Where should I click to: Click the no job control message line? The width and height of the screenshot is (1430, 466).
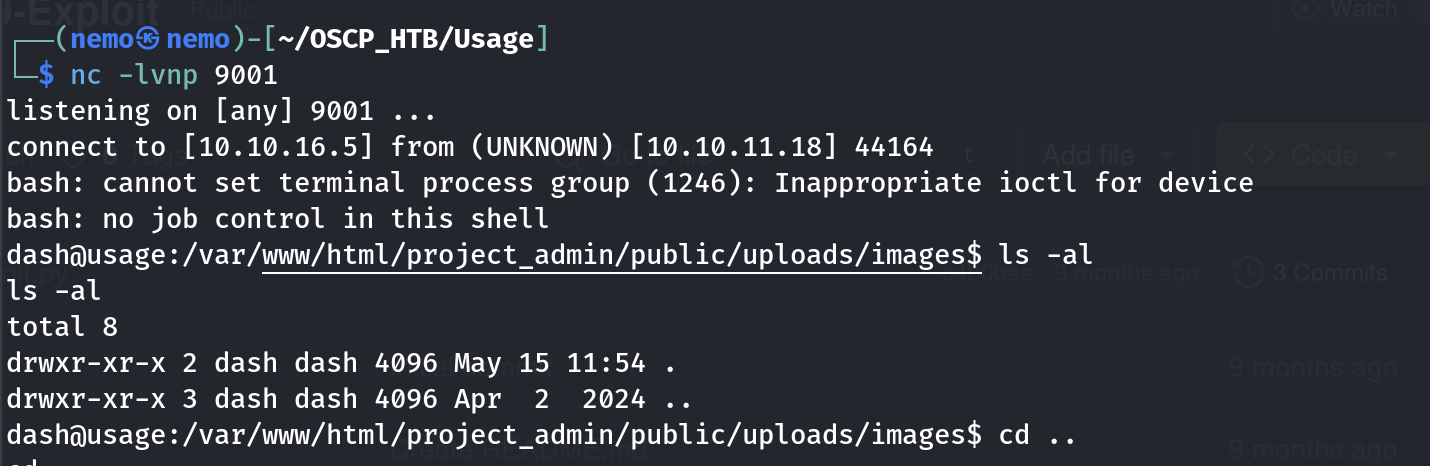coord(278,219)
